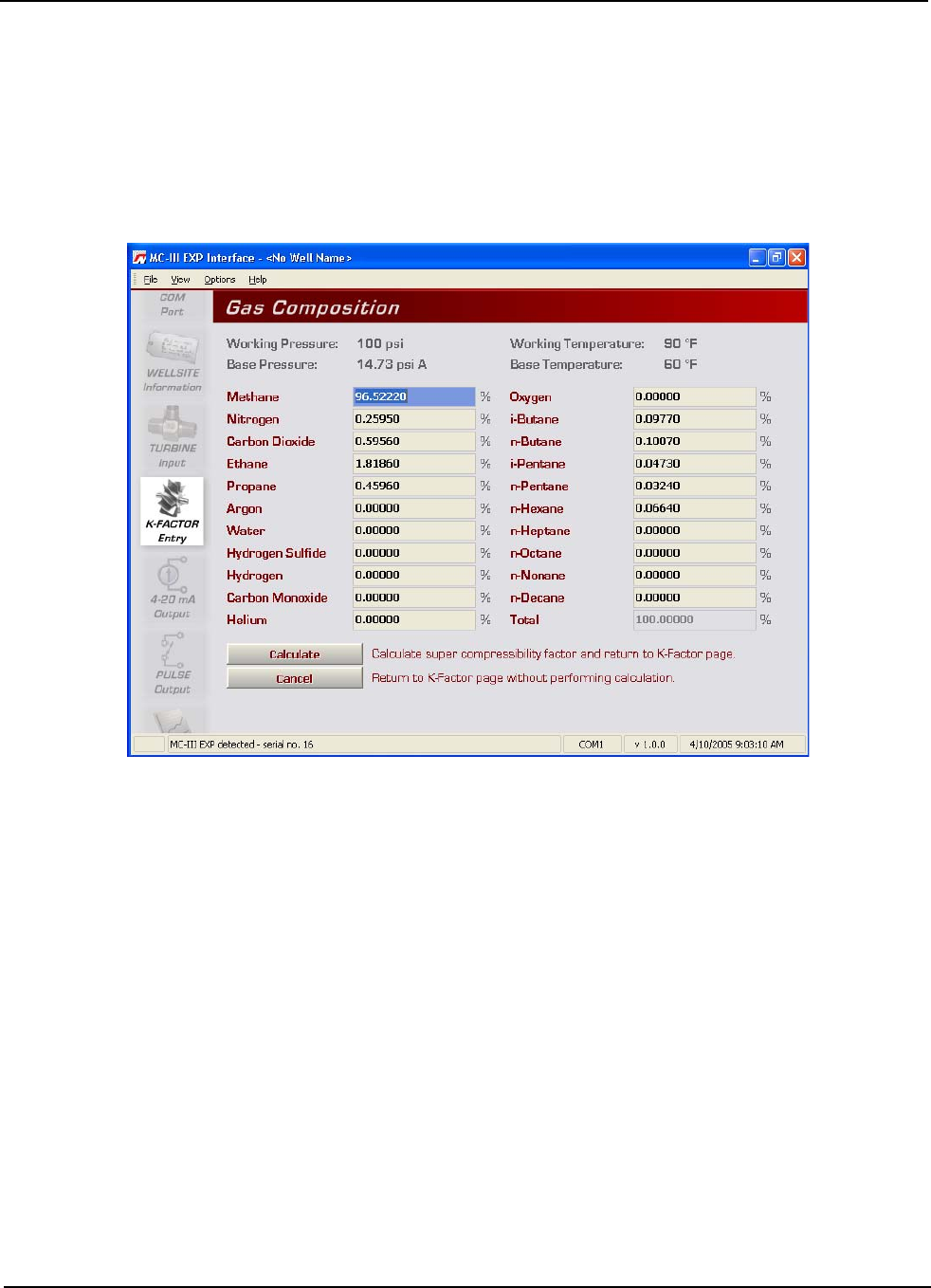Click the n-Decane value field
This screenshot has width=931, height=1288.
[x=695, y=598]
